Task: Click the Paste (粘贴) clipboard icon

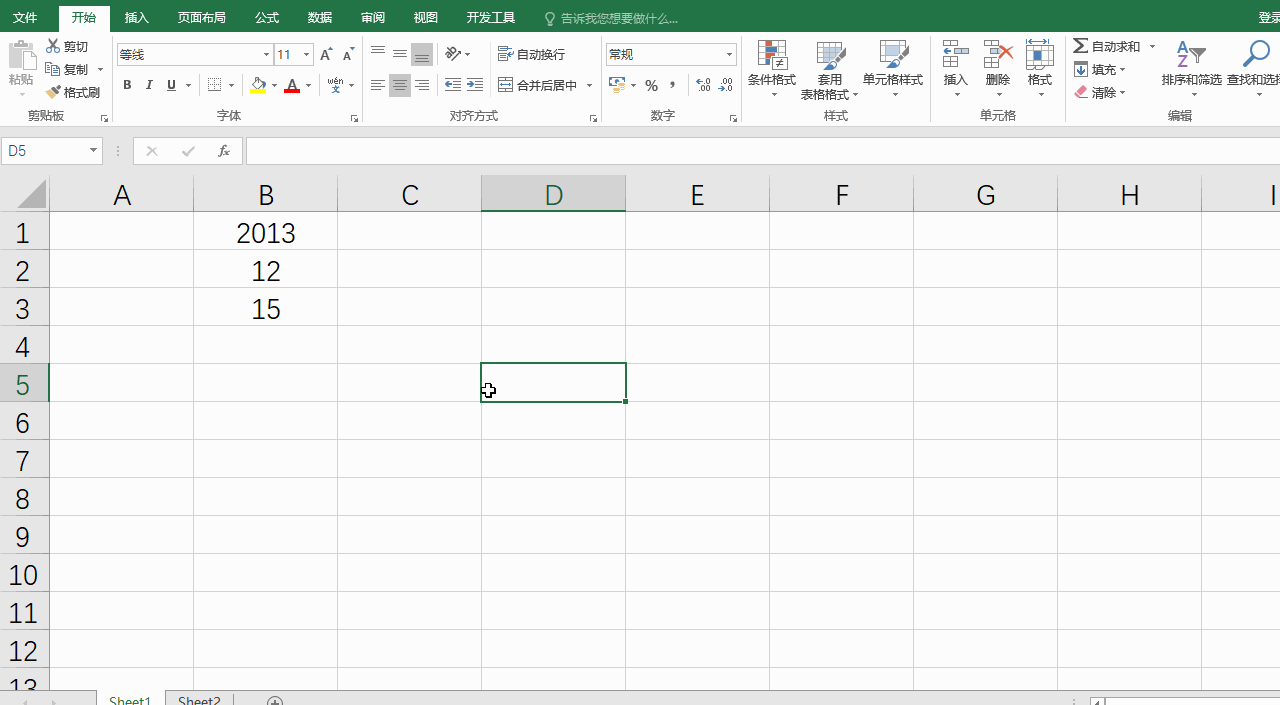Action: click(21, 56)
